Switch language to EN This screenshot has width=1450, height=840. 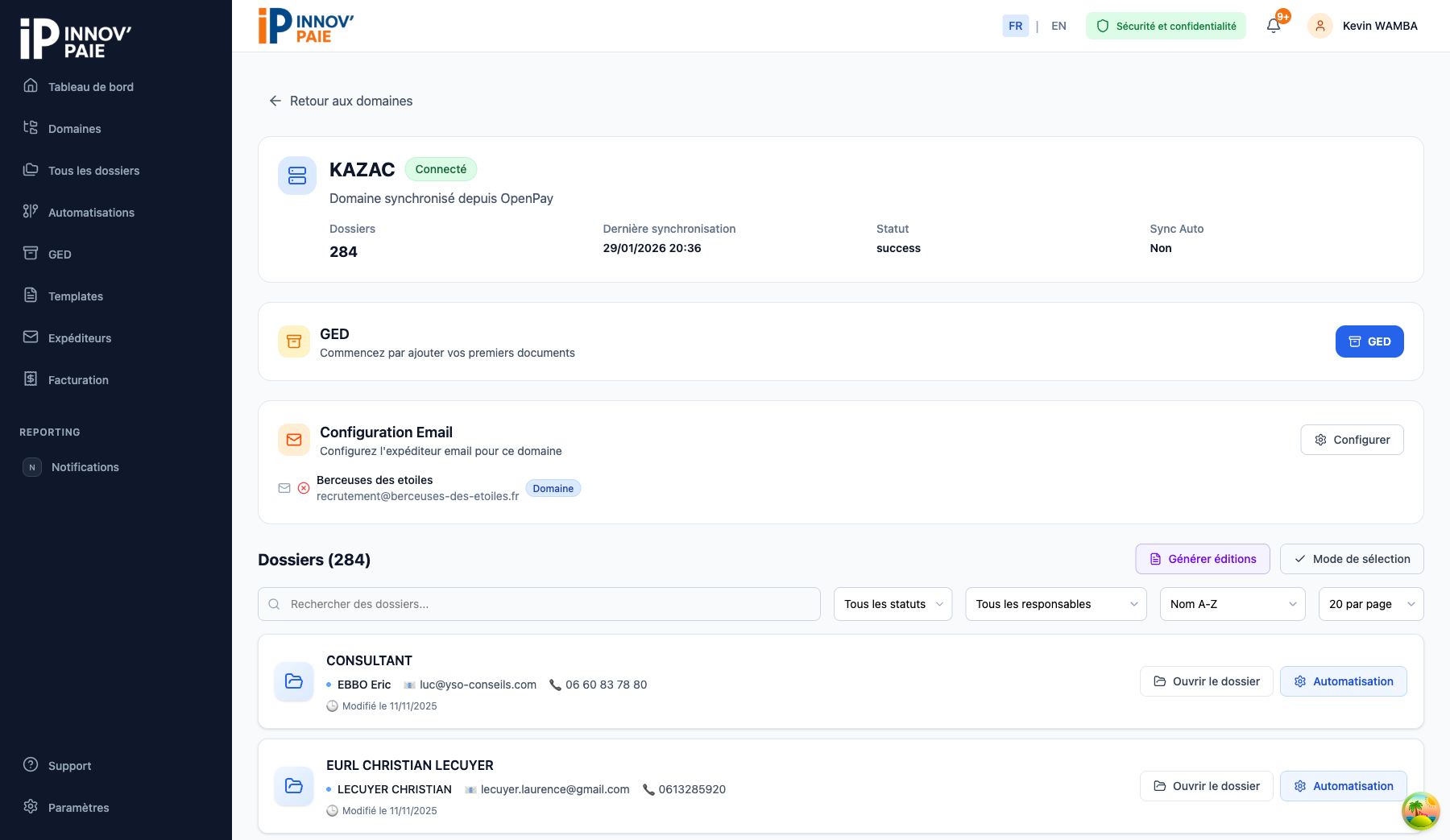pyautogui.click(x=1058, y=26)
